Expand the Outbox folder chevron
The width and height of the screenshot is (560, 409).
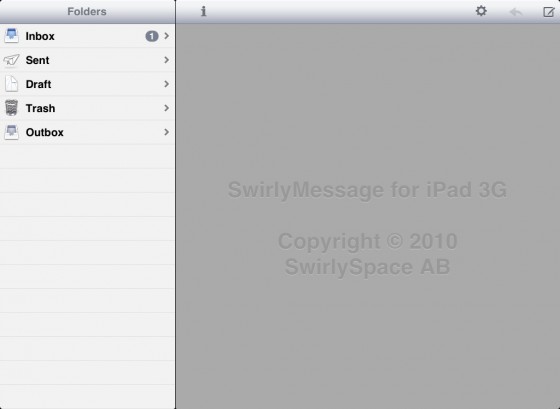coord(166,132)
